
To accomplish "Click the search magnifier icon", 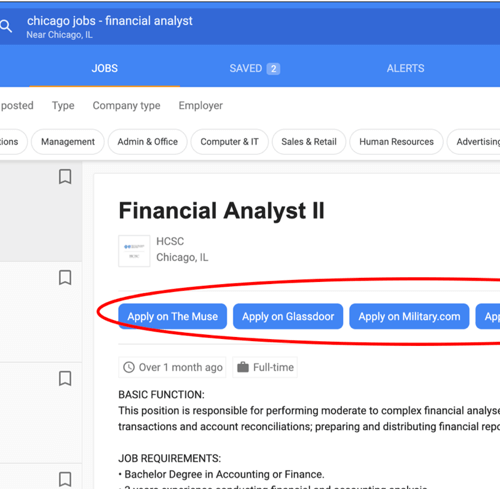I will click(6, 26).
